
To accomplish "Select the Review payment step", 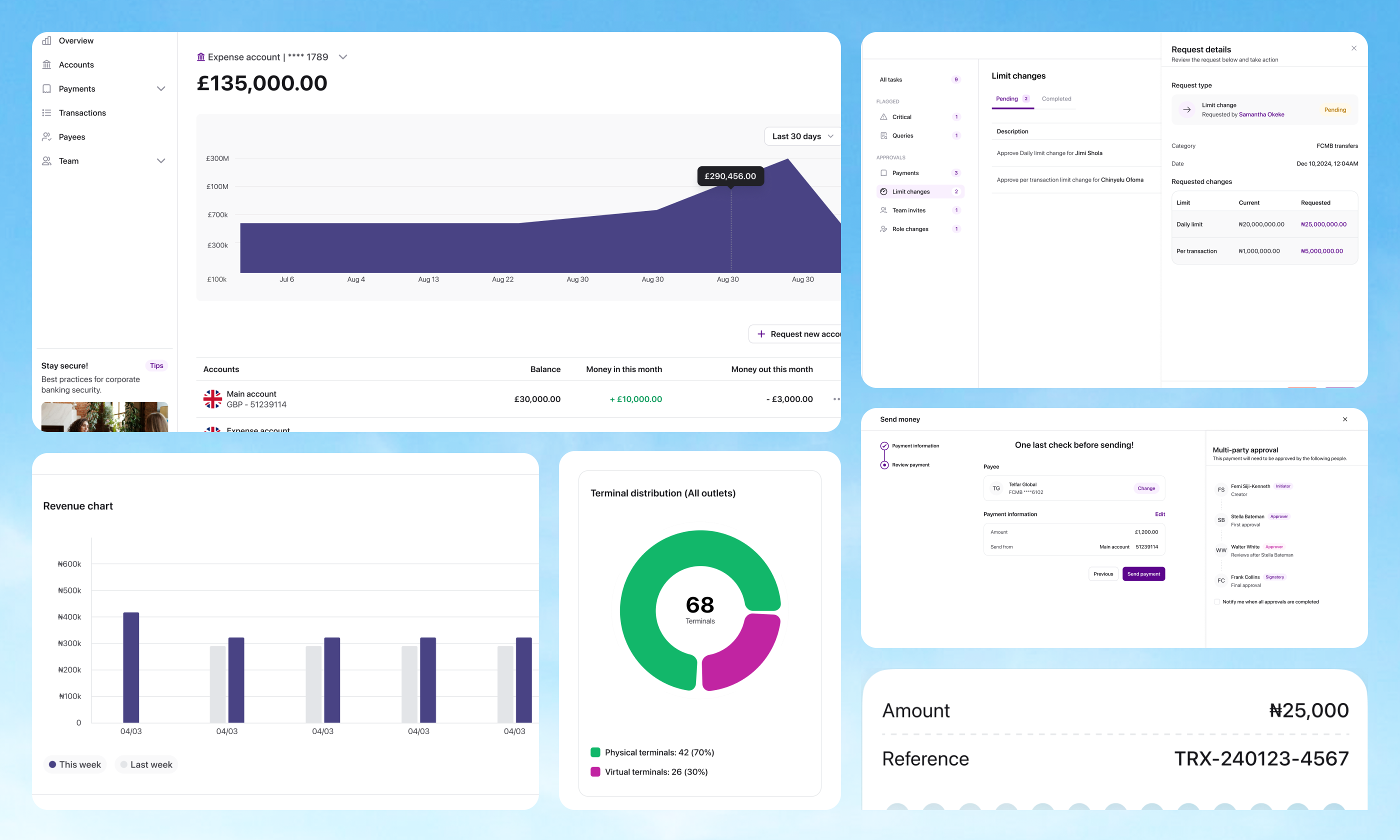I will click(x=904, y=464).
